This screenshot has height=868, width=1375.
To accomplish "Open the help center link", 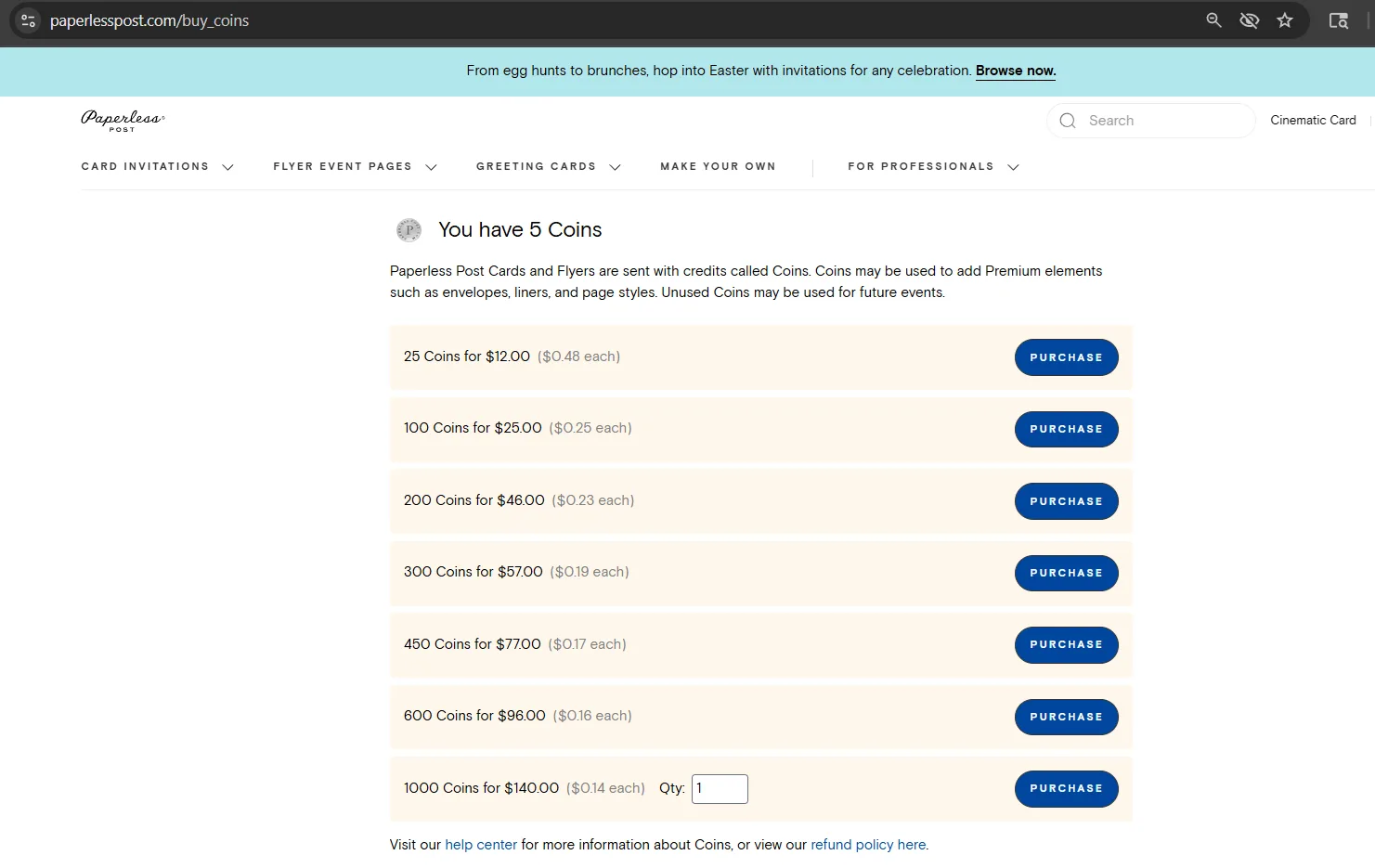I will (481, 845).
